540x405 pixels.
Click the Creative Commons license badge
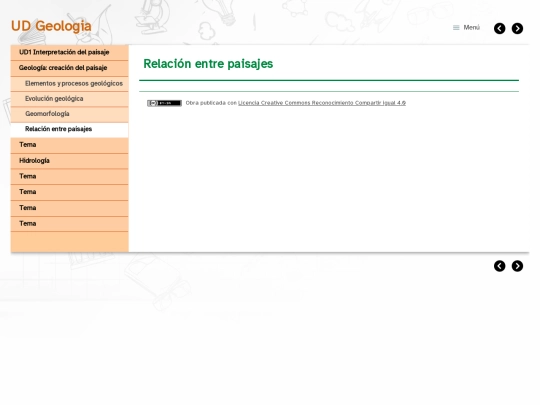pos(164,103)
